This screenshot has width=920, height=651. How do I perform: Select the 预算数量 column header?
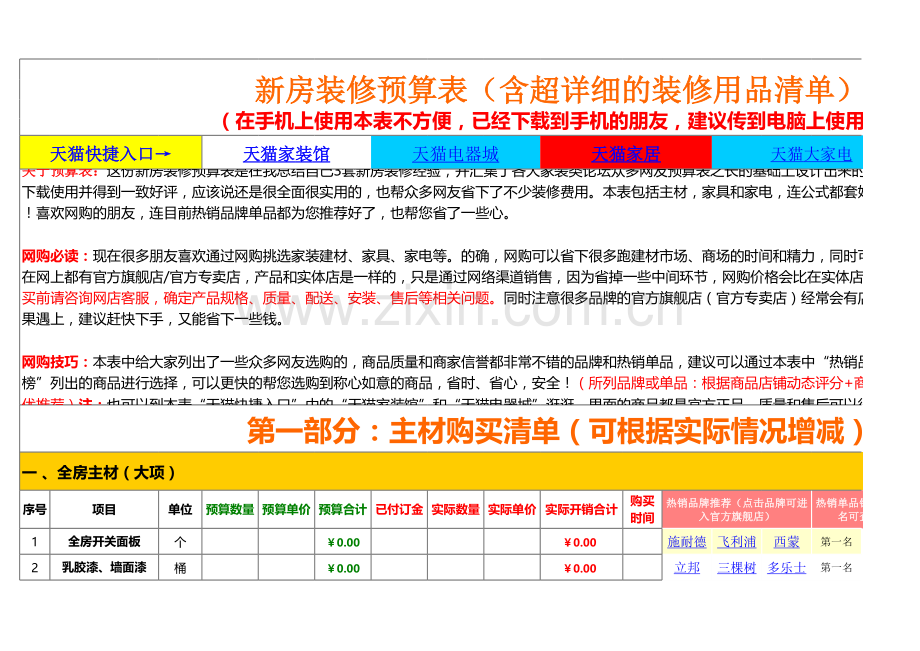230,510
